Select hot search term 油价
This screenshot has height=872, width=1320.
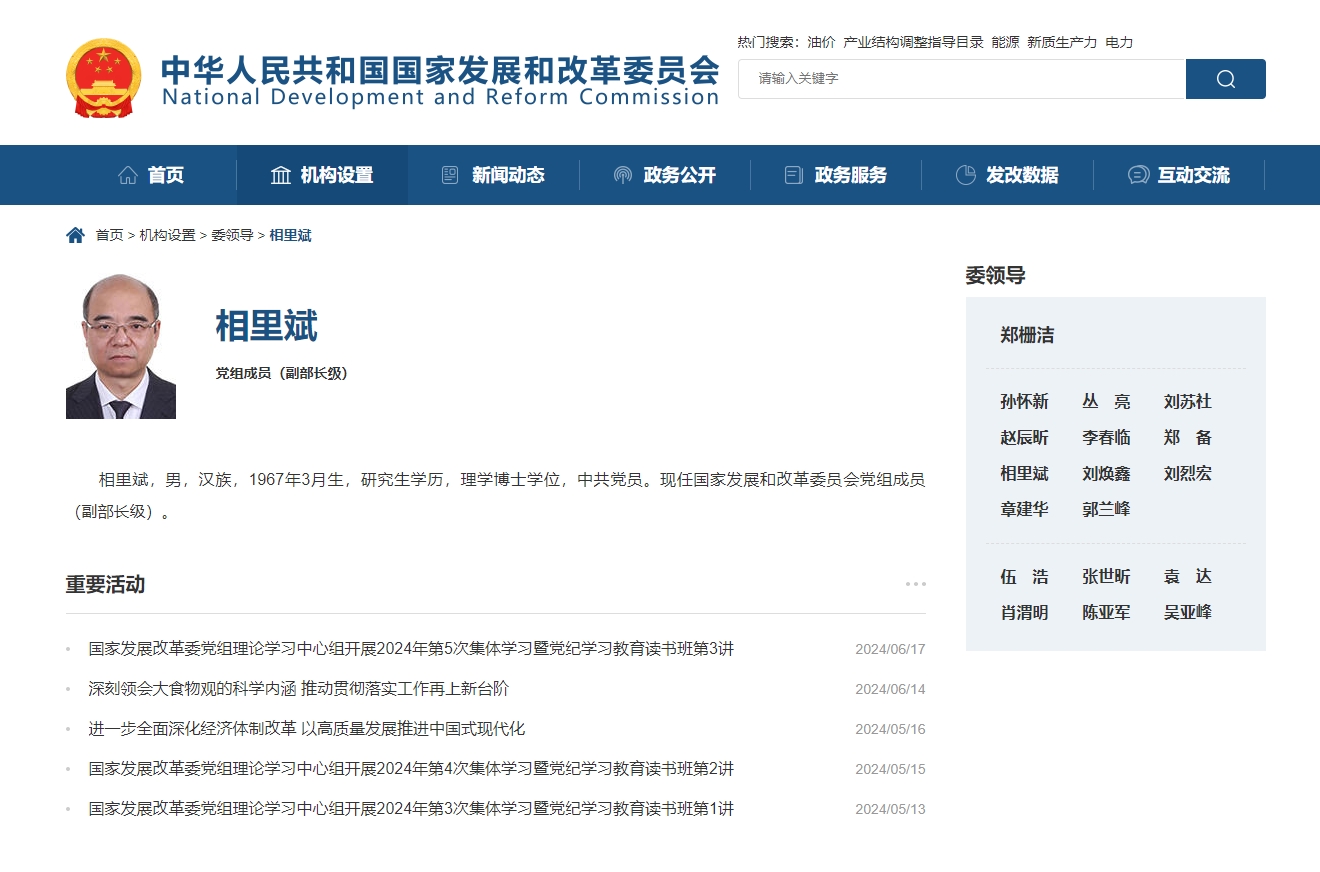pyautogui.click(x=821, y=42)
